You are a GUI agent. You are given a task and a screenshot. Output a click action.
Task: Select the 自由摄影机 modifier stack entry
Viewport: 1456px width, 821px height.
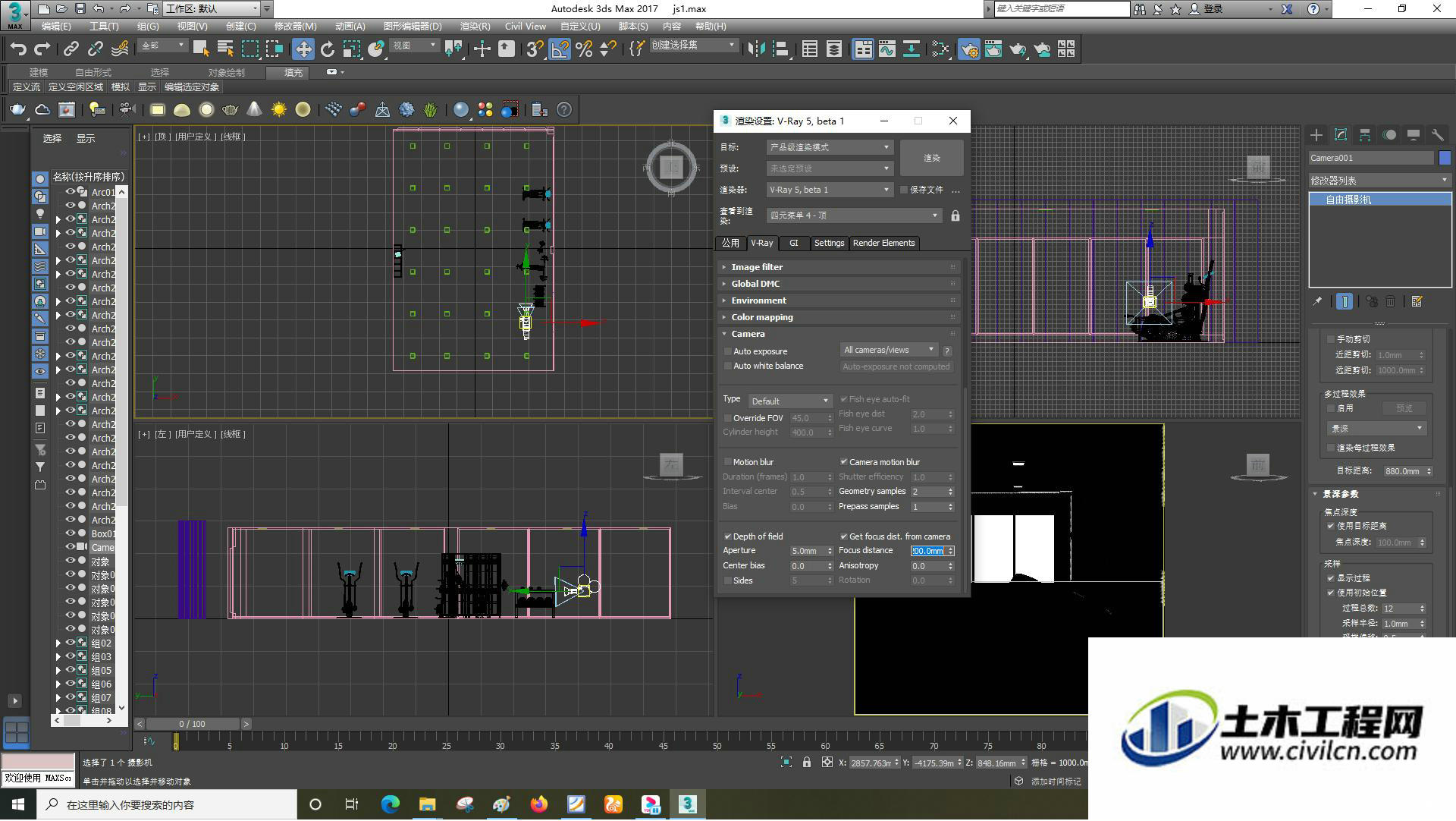point(1379,200)
